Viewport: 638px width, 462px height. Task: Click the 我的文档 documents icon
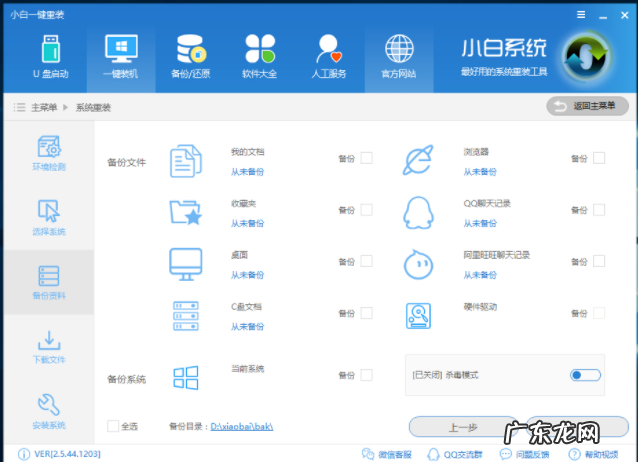[186, 161]
